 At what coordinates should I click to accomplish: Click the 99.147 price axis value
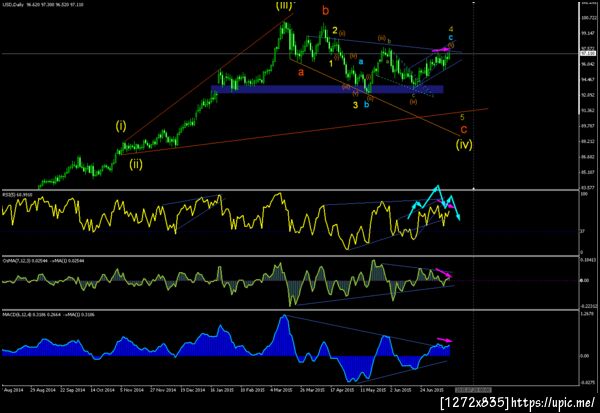pyautogui.click(x=589, y=33)
